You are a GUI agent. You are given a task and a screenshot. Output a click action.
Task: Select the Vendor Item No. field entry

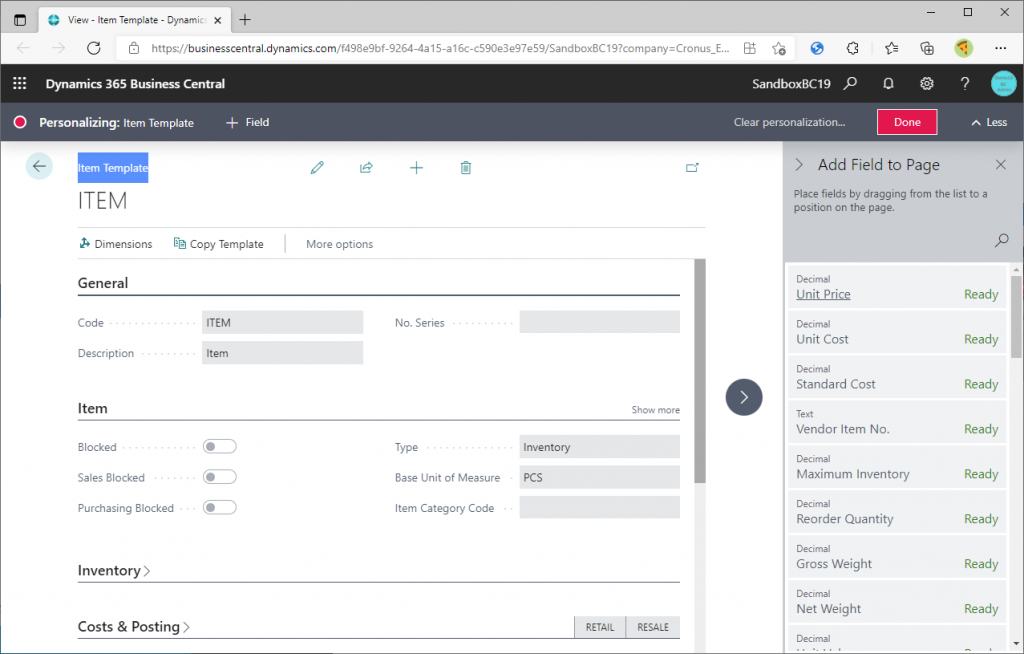pyautogui.click(x=897, y=423)
